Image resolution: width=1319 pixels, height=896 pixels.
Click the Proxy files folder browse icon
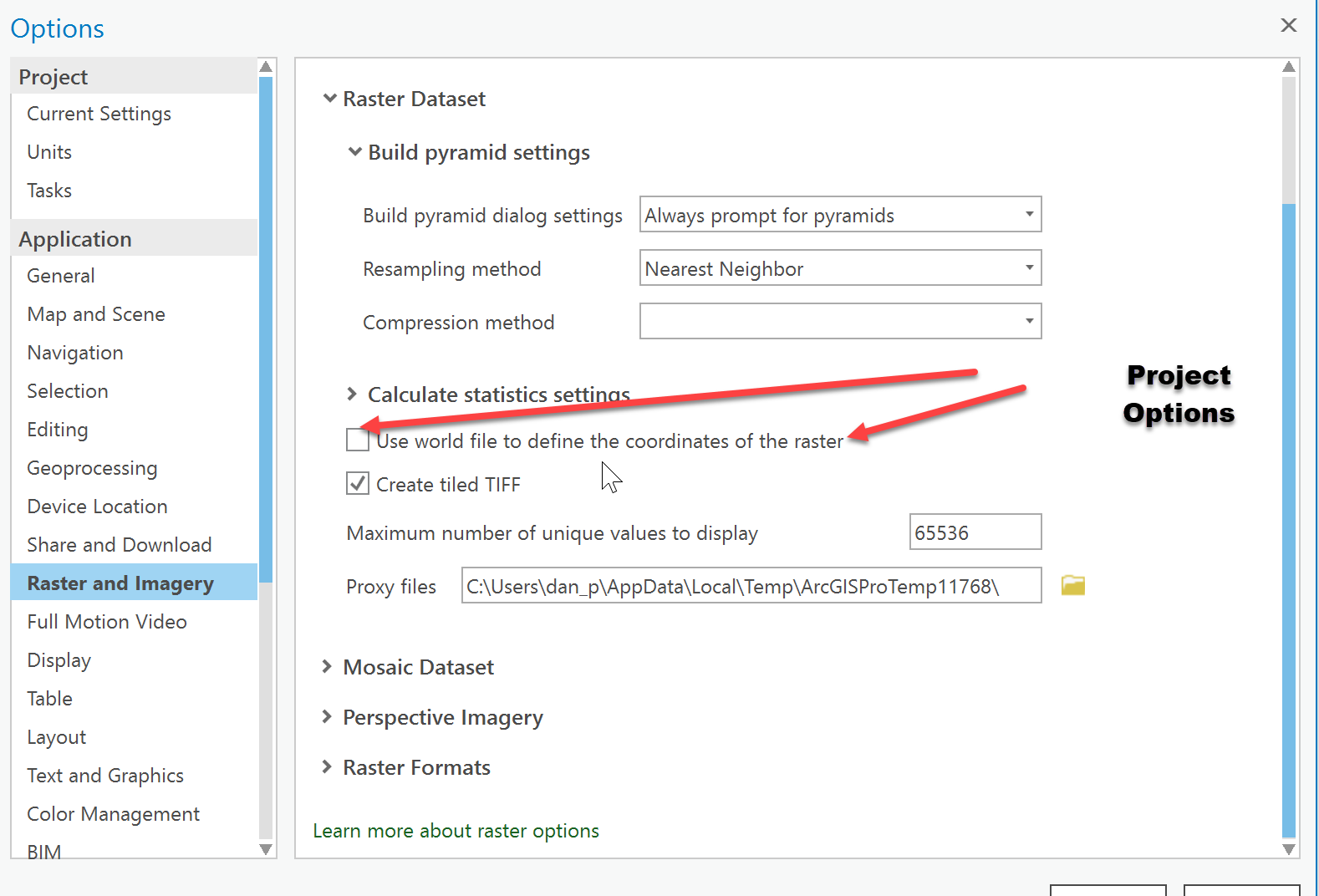point(1072,585)
